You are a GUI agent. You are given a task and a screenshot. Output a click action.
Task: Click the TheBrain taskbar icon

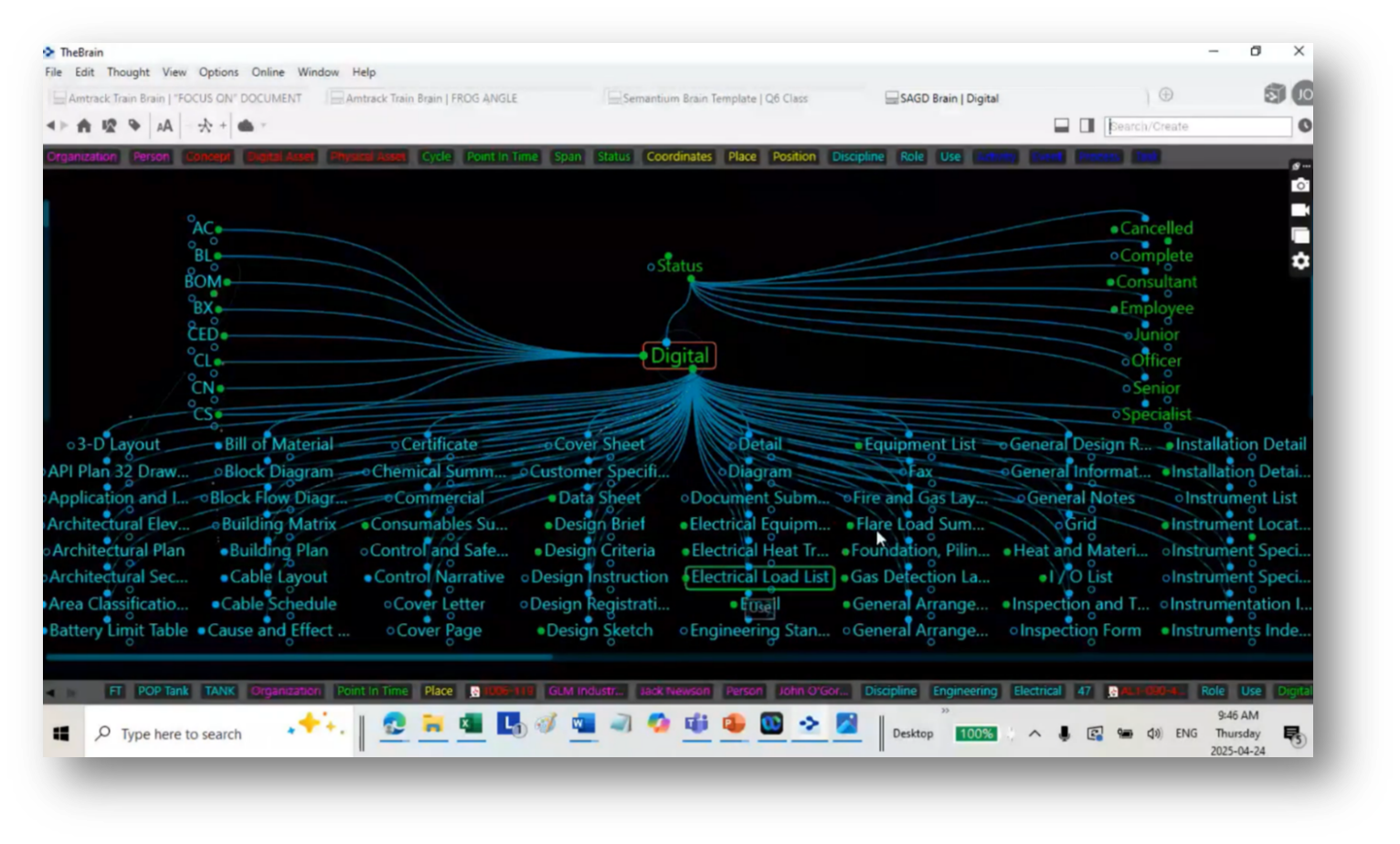point(810,724)
